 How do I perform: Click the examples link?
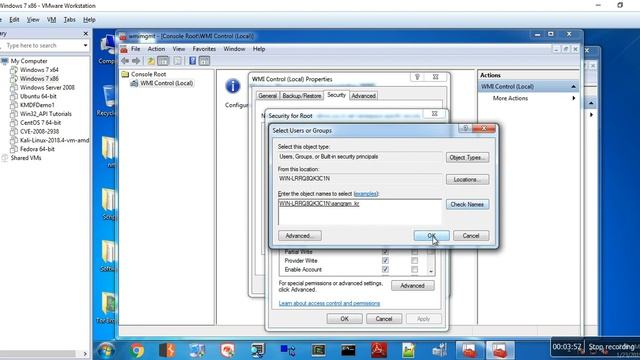pyautogui.click(x=366, y=194)
